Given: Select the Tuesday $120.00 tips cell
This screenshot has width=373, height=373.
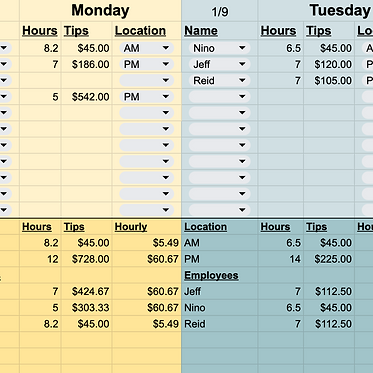Looking at the screenshot, I should (329, 64).
